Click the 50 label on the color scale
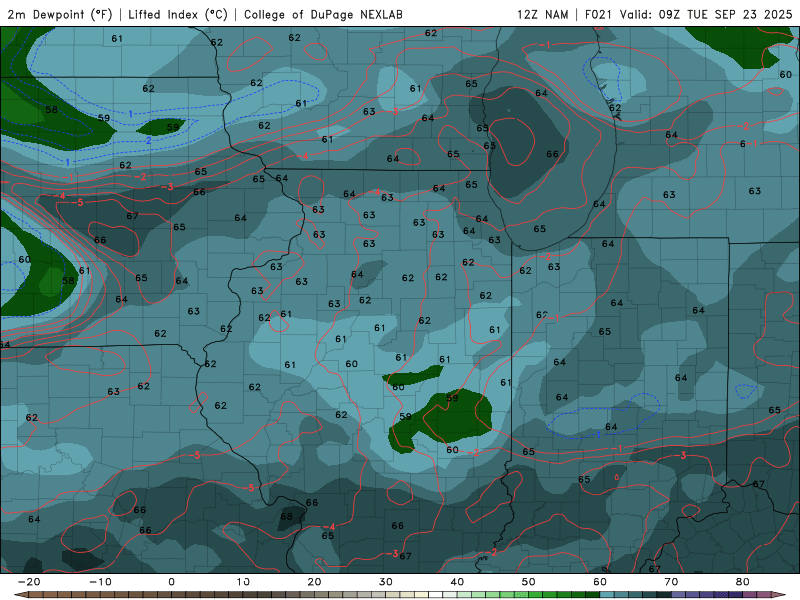The image size is (800, 600). coord(529,582)
